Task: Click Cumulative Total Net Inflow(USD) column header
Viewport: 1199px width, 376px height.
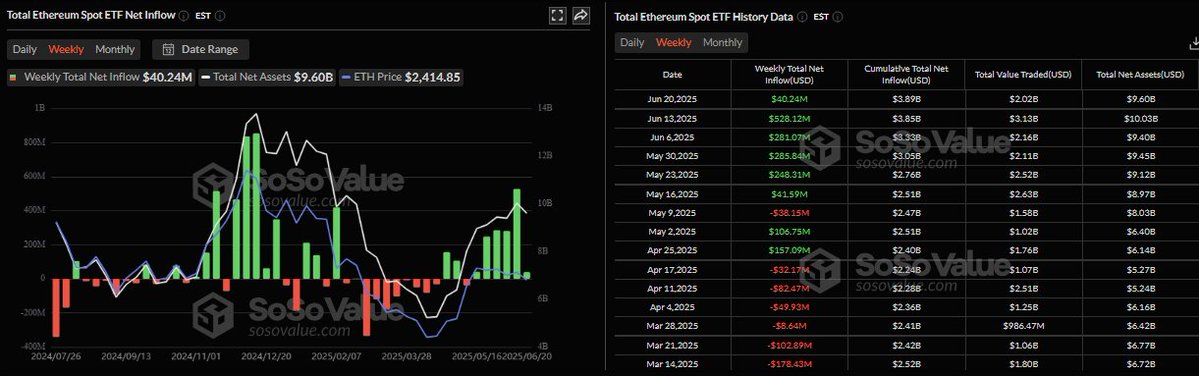Action: (x=906, y=75)
